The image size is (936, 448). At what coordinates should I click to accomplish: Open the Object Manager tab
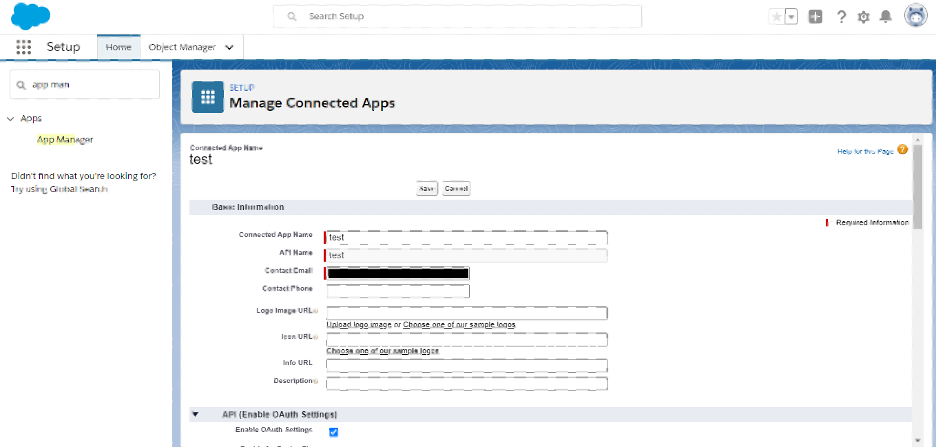pos(182,47)
